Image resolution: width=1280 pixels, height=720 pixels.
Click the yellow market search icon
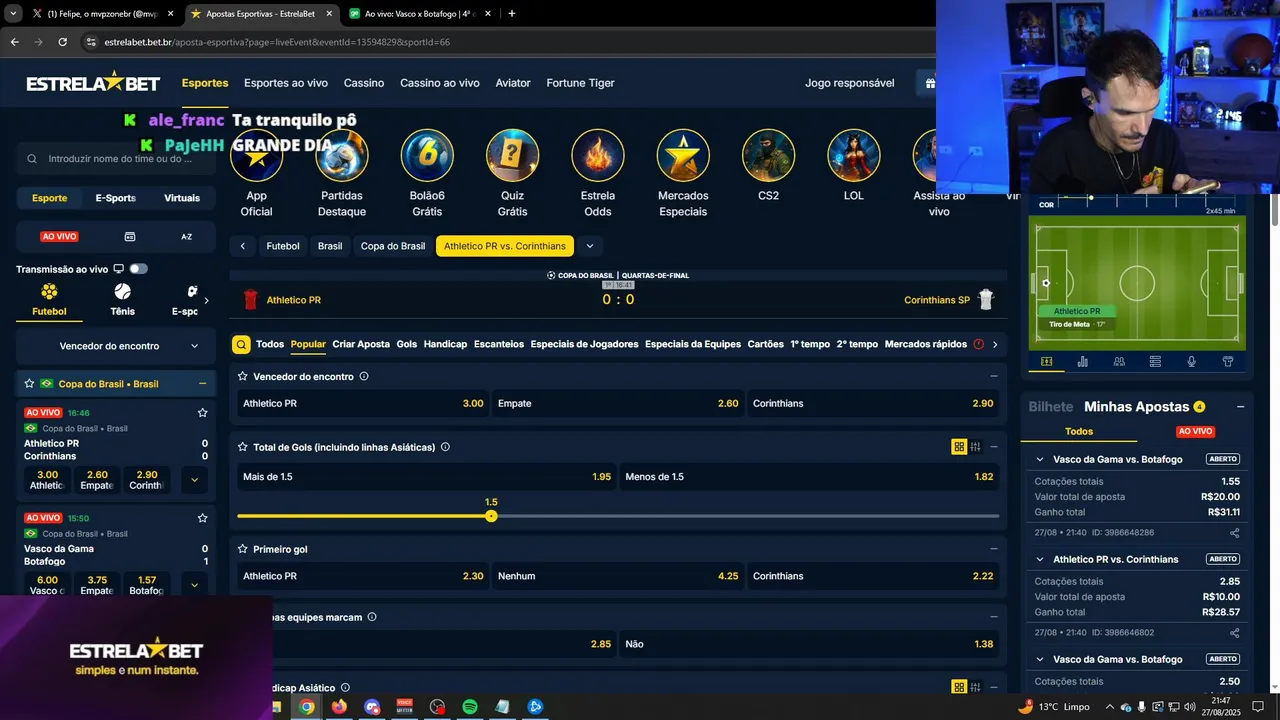pos(241,344)
